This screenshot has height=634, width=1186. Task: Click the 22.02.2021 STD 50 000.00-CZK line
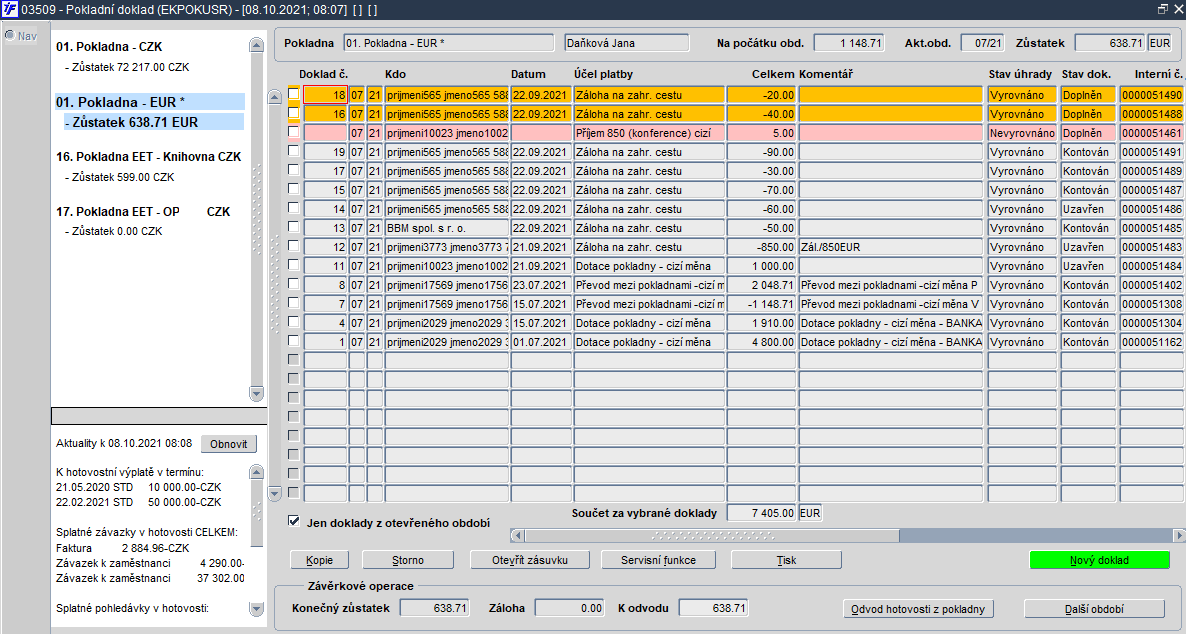click(139, 502)
